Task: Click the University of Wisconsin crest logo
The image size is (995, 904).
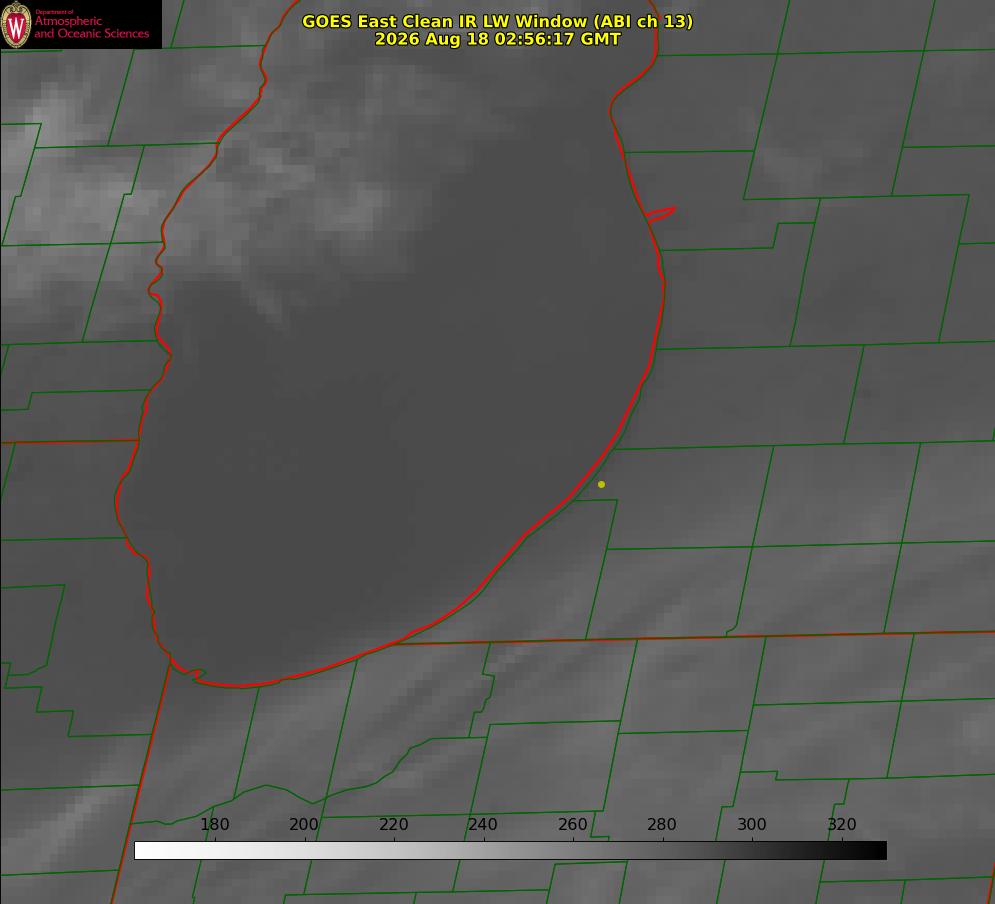Action: click(16, 24)
